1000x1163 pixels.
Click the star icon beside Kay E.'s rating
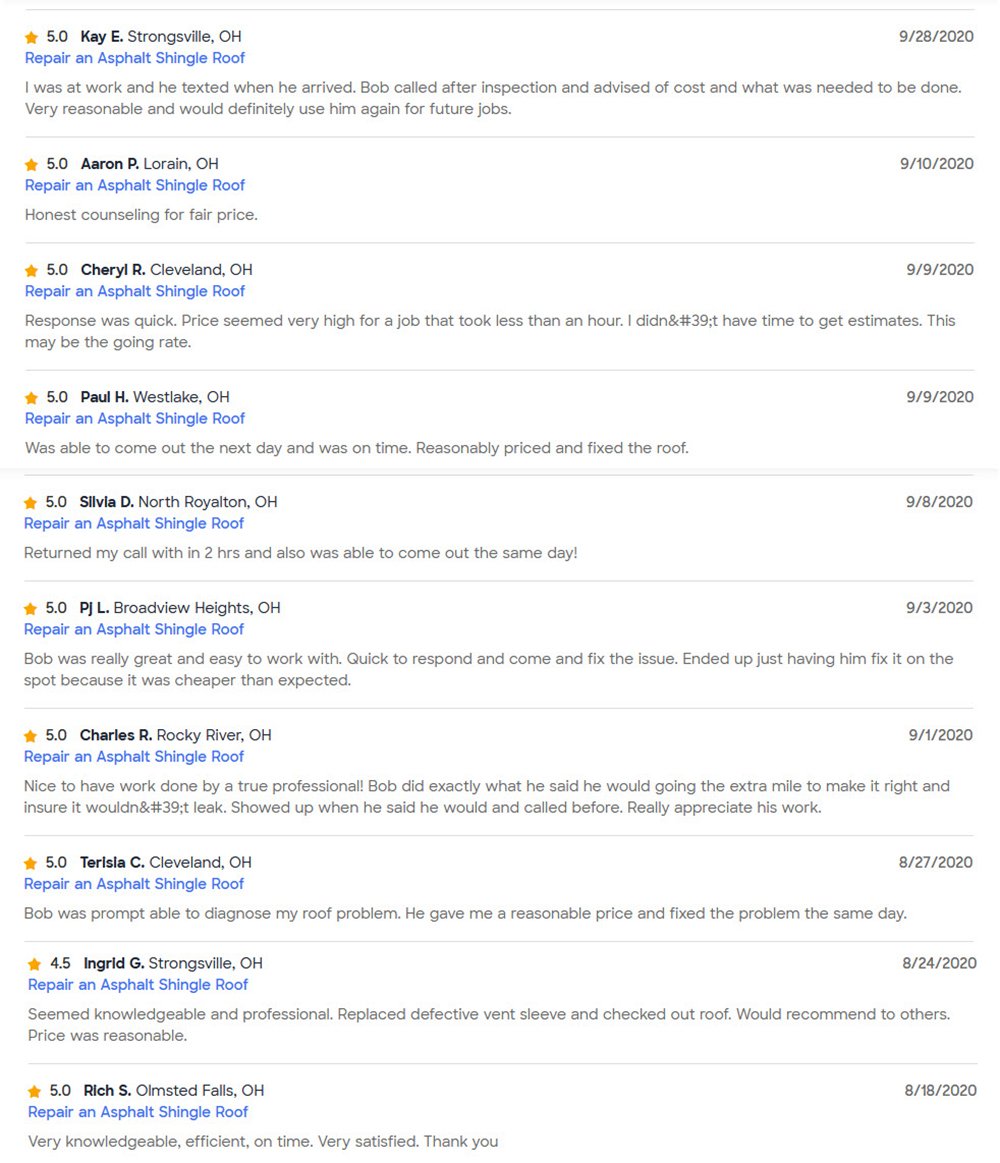coord(31,38)
